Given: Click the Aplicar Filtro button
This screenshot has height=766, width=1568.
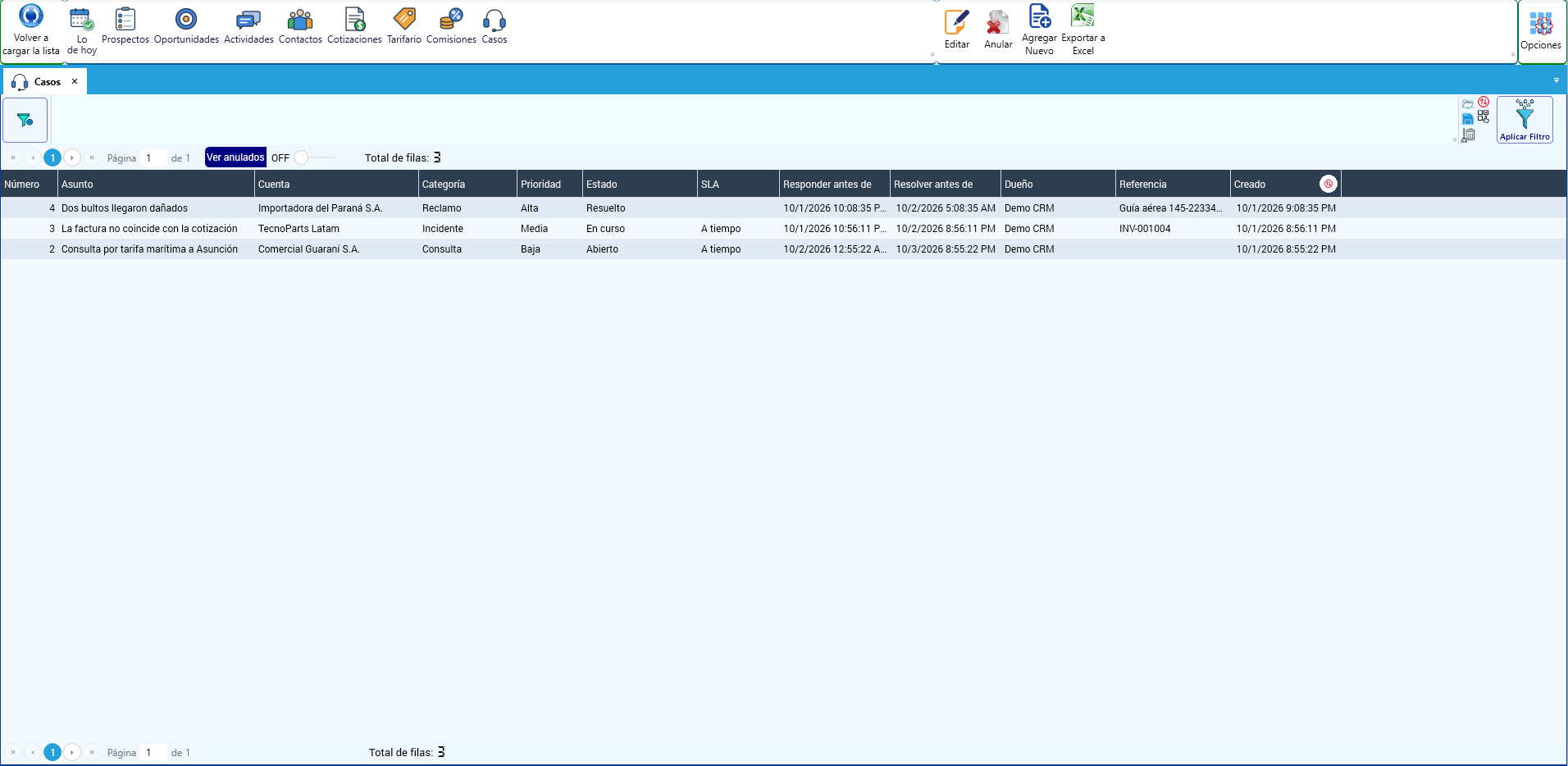Looking at the screenshot, I should [1525, 120].
